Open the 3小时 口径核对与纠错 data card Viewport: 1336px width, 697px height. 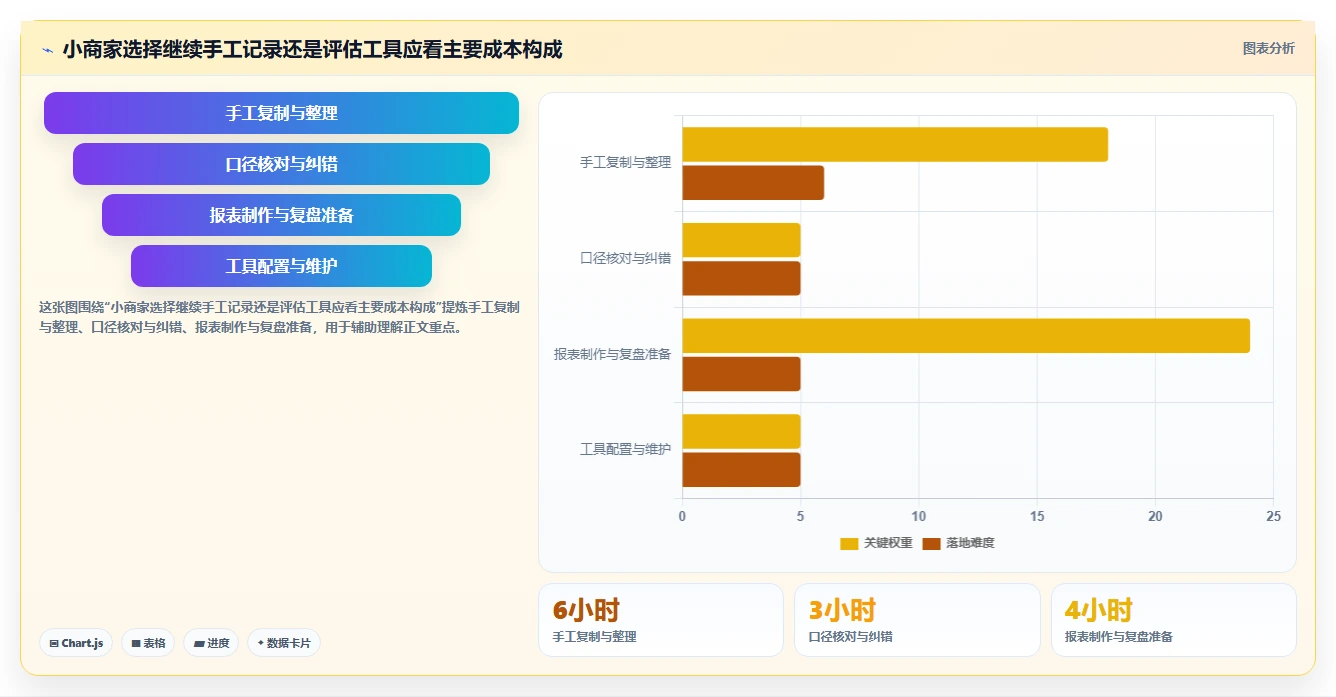pos(917,620)
